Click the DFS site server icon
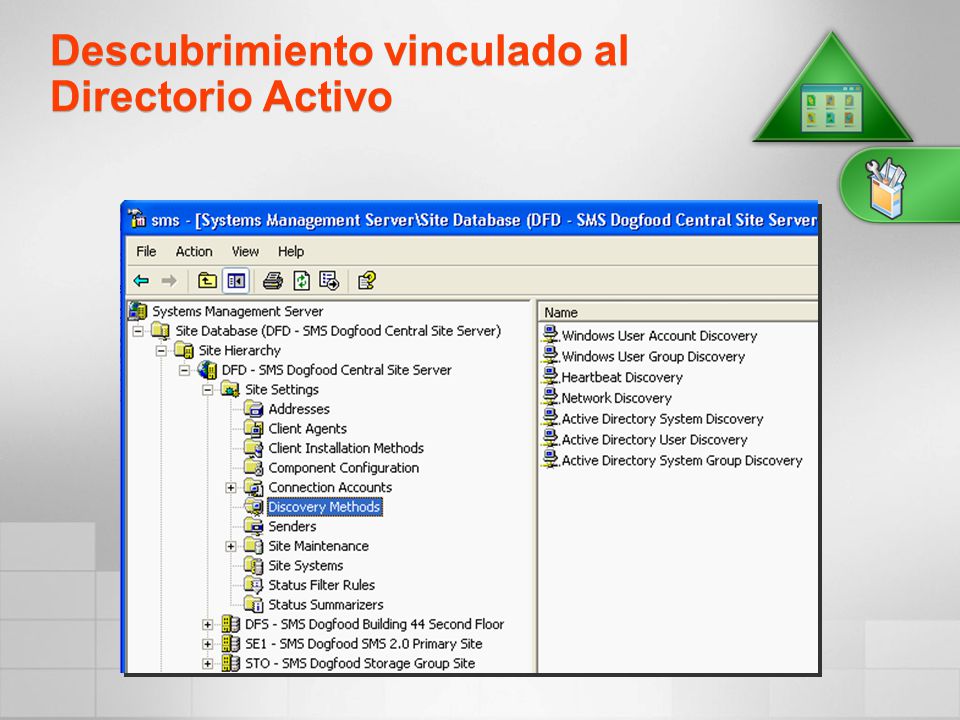 (x=231, y=624)
